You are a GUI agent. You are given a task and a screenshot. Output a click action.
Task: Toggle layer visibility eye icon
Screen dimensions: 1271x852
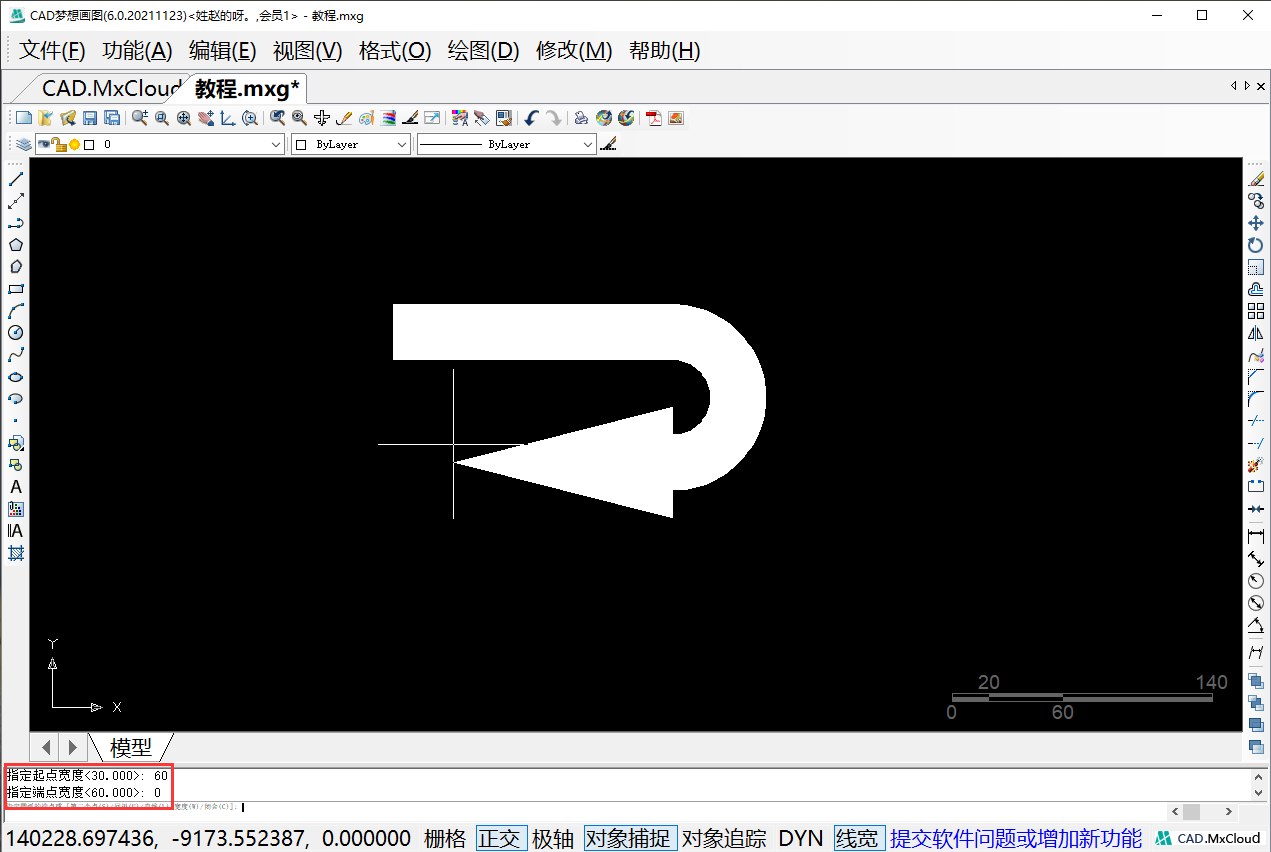pos(44,145)
